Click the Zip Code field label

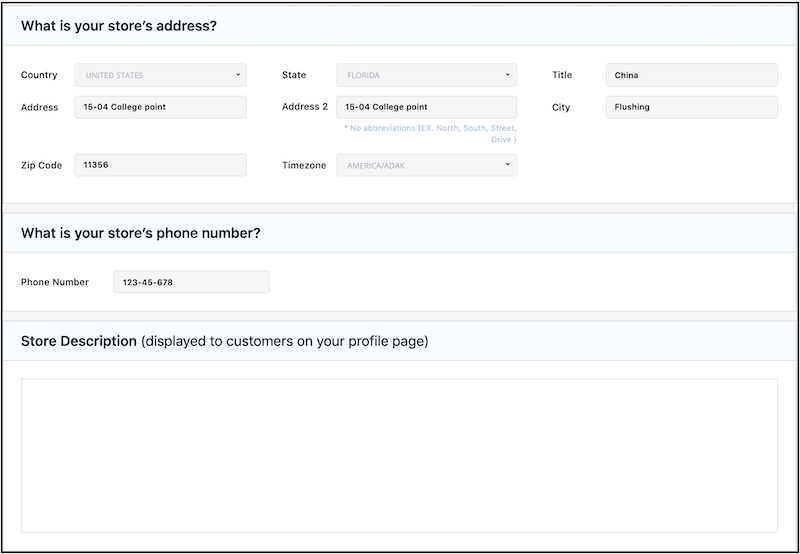[x=41, y=165]
